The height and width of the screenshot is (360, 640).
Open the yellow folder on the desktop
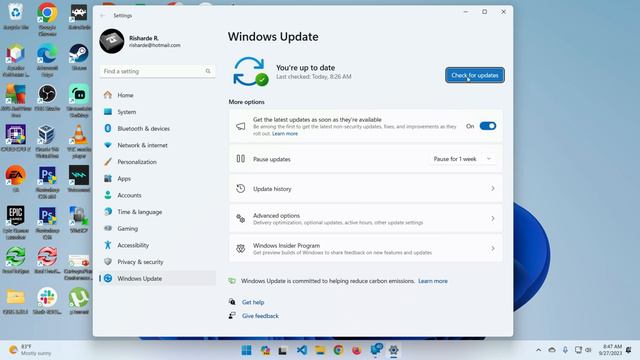click(x=16, y=300)
